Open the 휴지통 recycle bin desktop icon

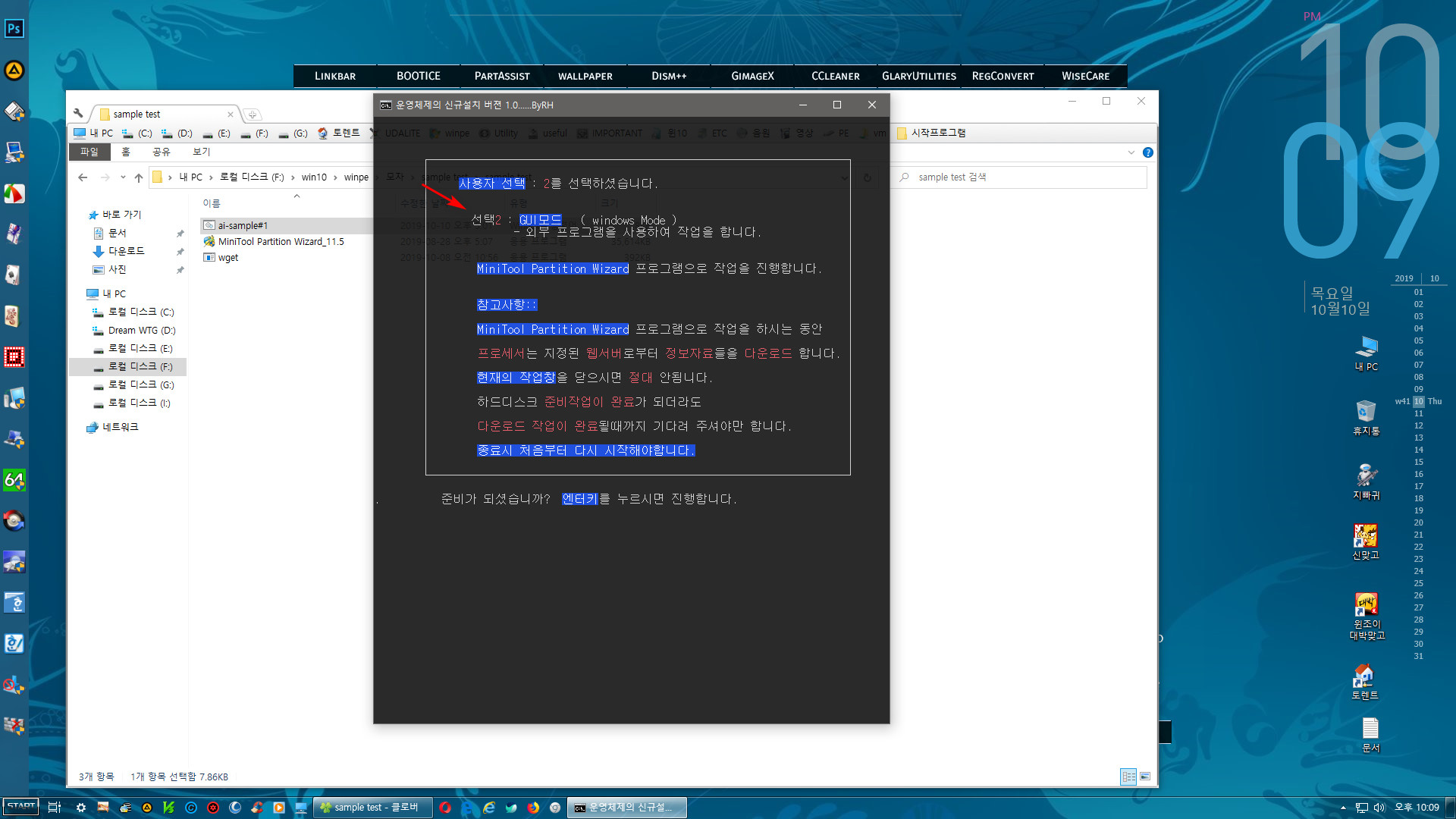[x=1367, y=418]
